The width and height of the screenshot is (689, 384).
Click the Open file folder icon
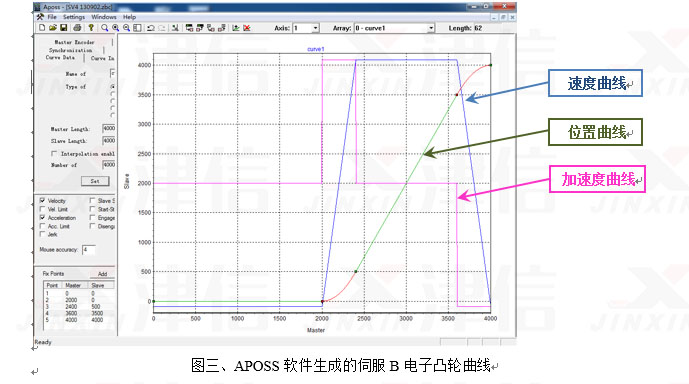[53, 28]
